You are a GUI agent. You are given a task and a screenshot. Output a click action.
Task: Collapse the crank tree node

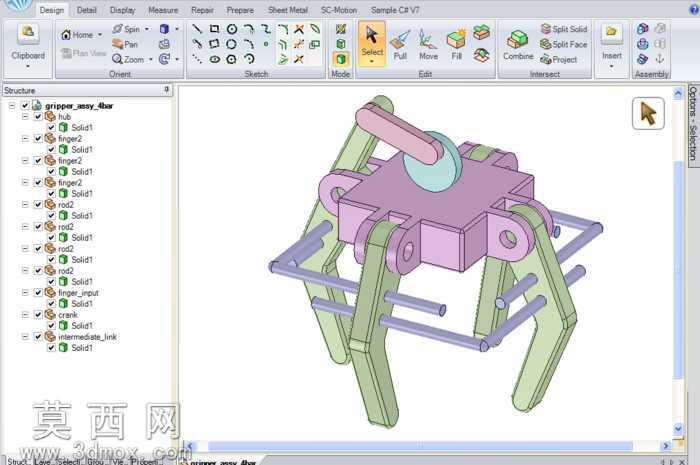(x=25, y=315)
